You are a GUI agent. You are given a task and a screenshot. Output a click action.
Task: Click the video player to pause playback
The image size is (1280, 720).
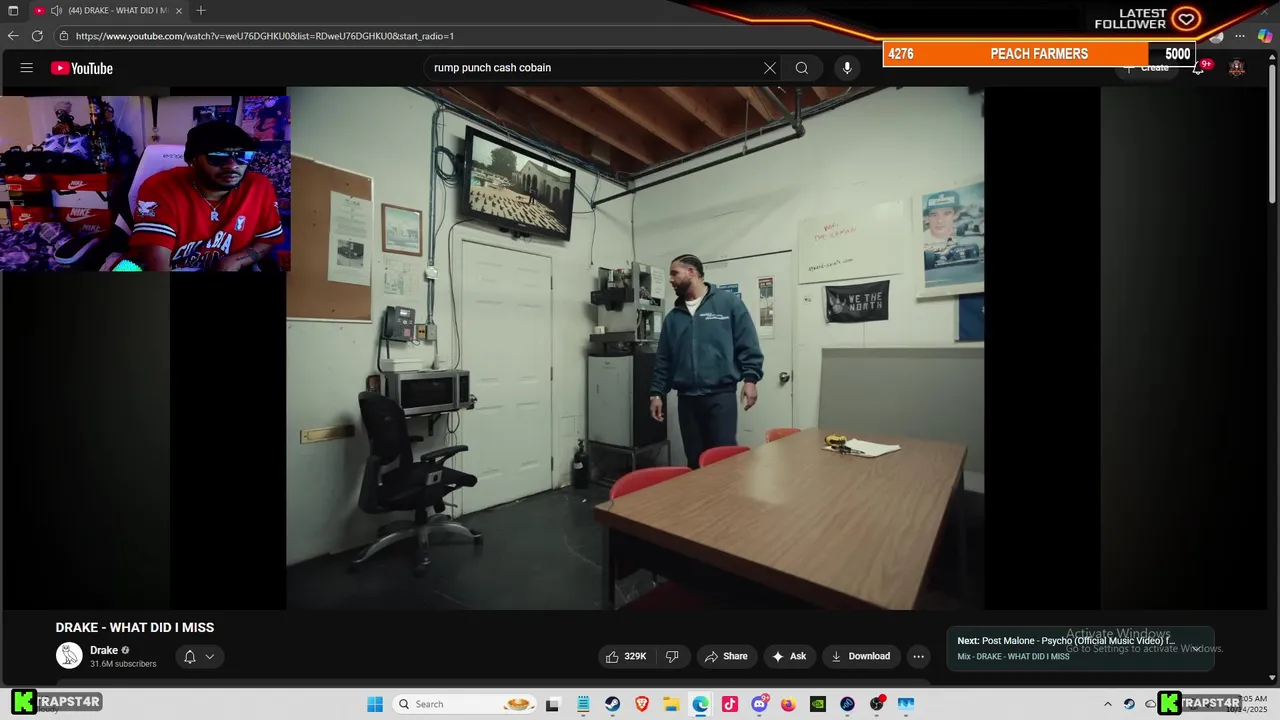click(x=635, y=348)
